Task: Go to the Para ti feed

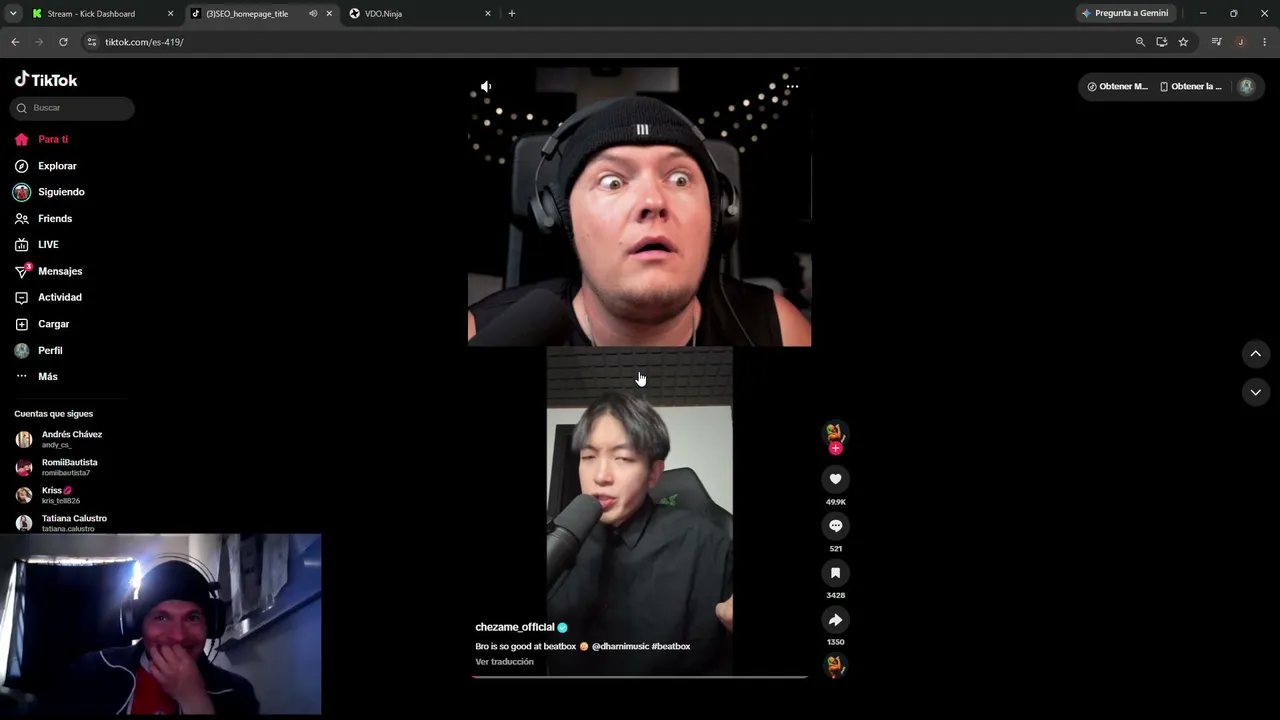Action: click(41, 139)
